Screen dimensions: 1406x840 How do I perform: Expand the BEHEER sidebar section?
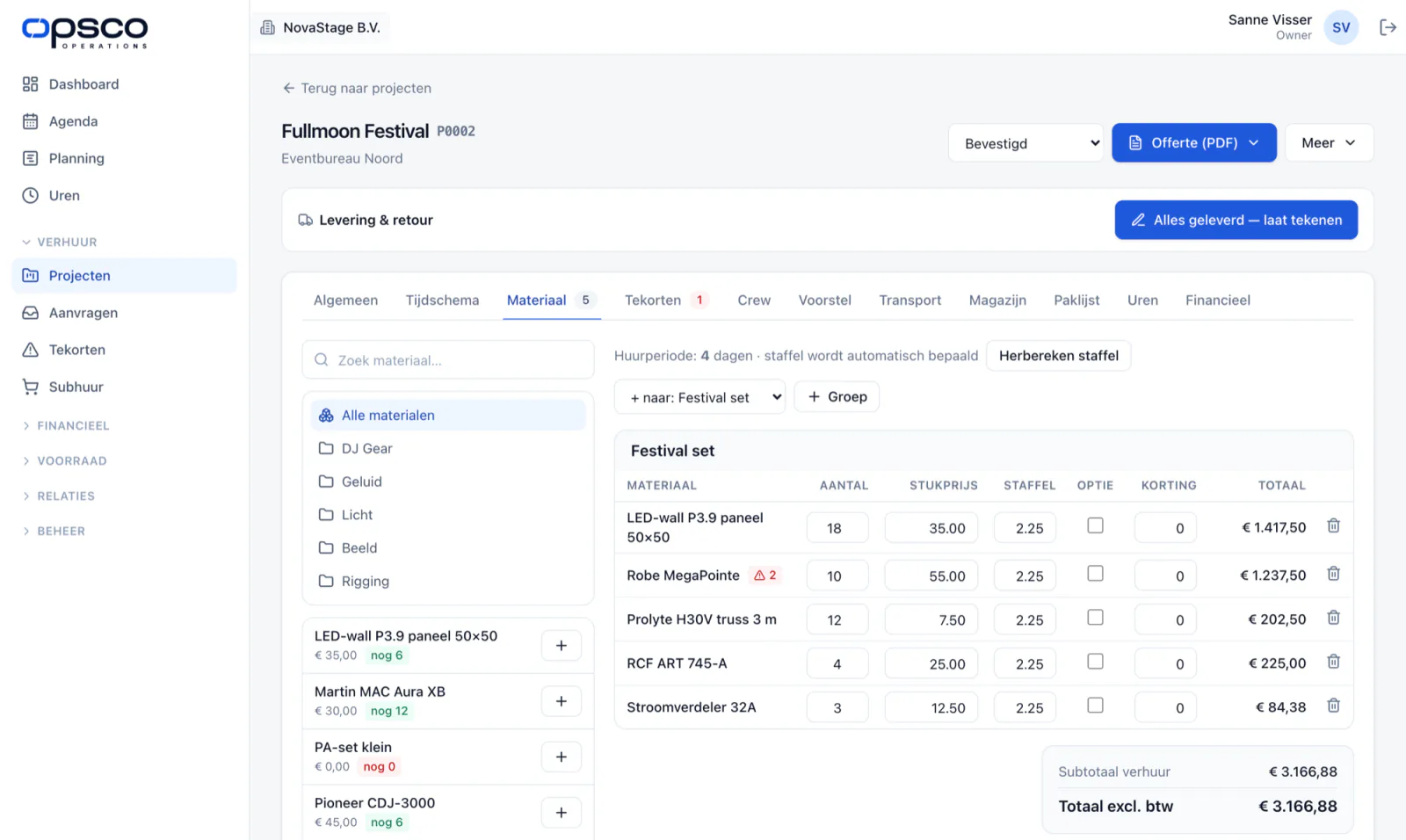tap(54, 532)
